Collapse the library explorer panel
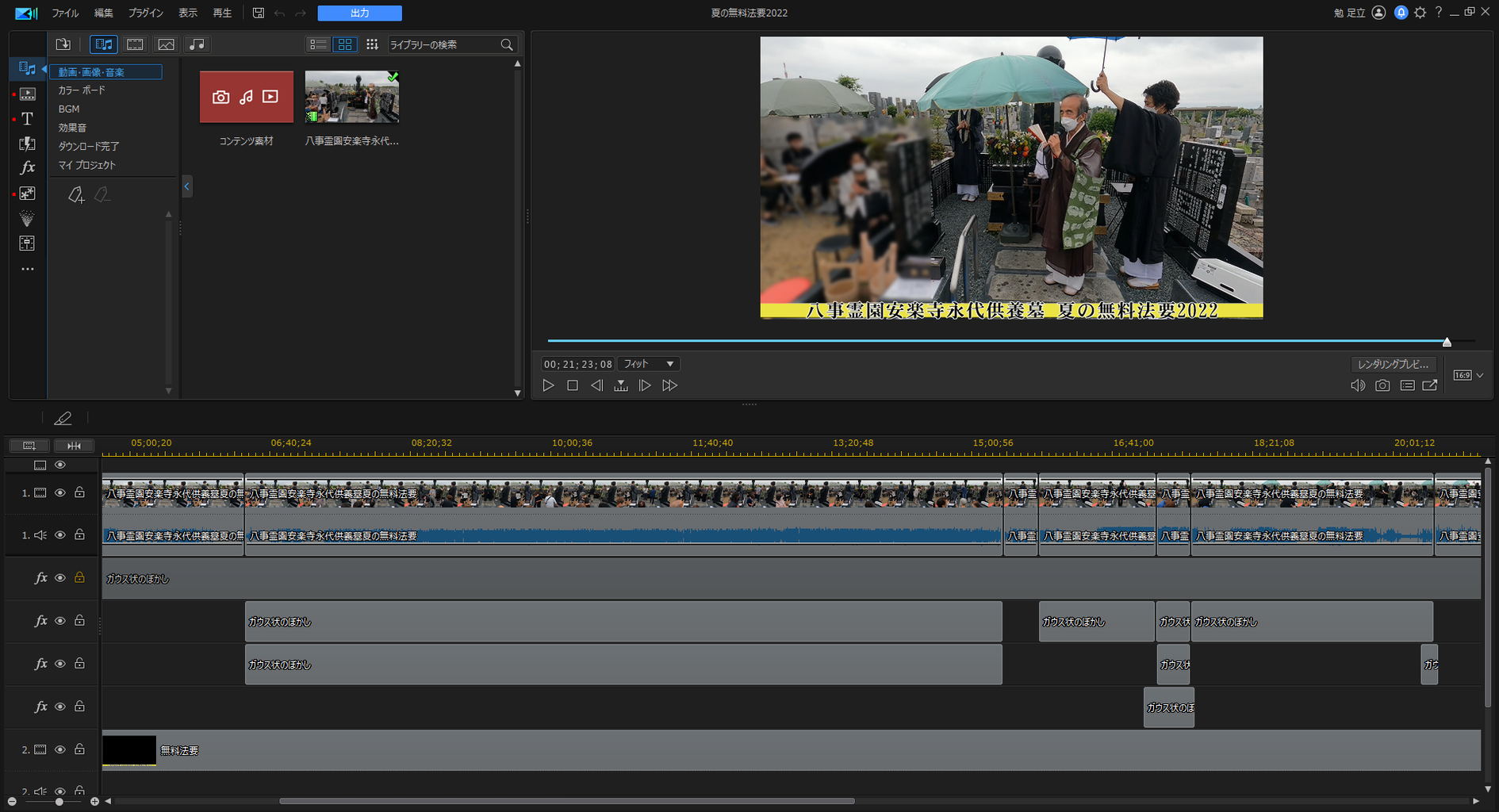 click(x=187, y=186)
